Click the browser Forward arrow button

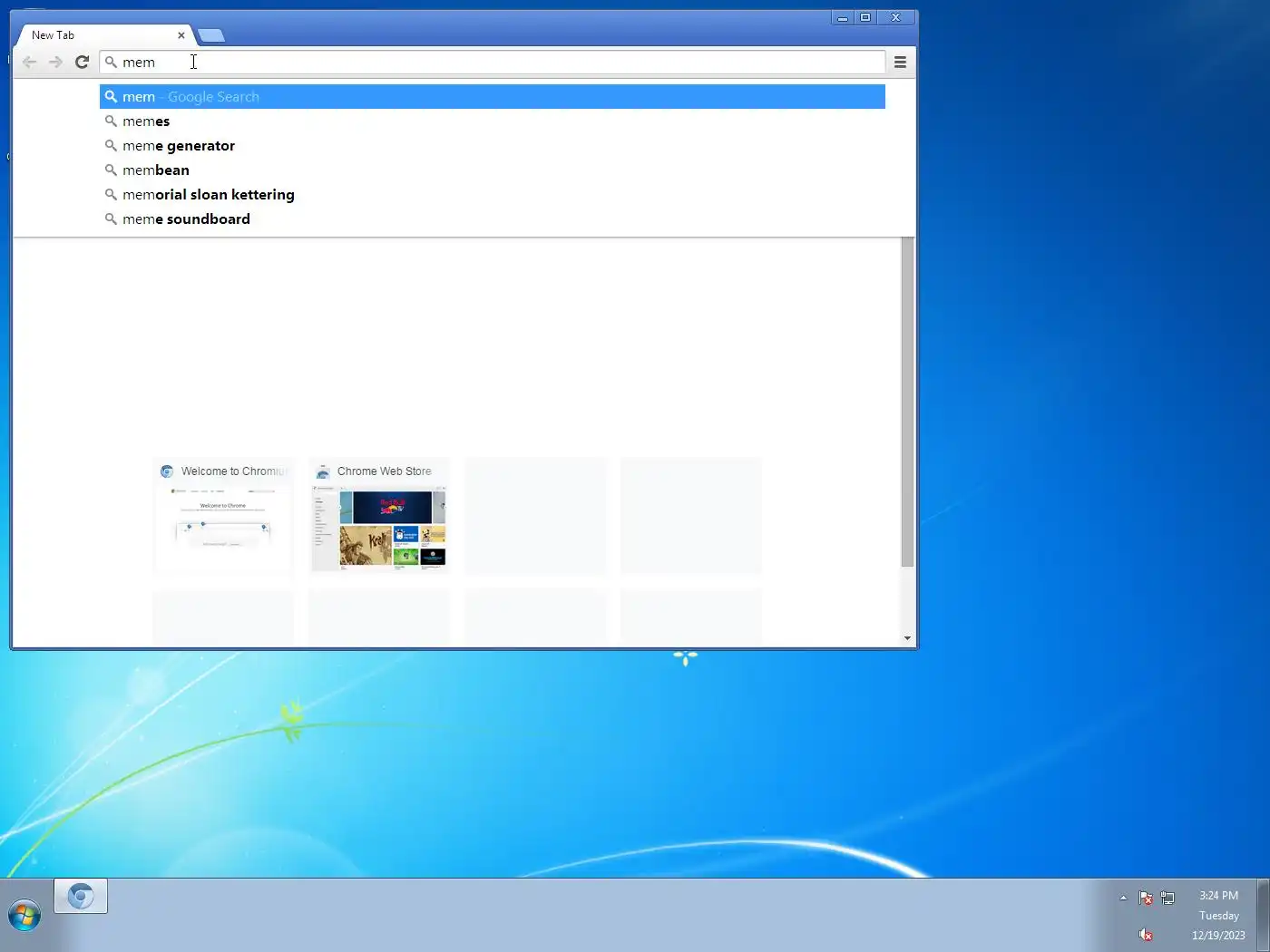click(55, 62)
